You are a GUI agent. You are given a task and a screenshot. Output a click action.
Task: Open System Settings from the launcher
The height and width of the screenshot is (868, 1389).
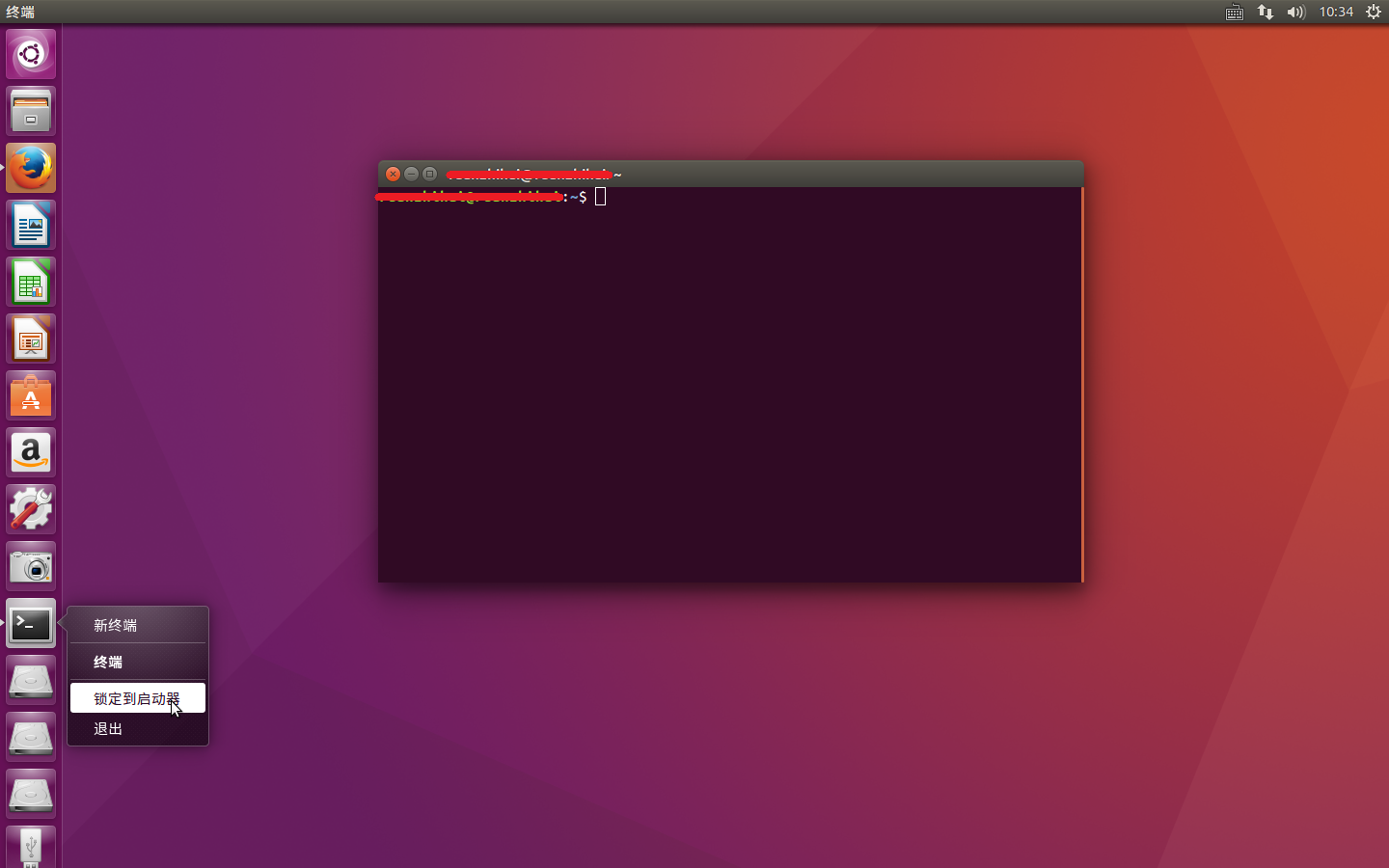(30, 508)
